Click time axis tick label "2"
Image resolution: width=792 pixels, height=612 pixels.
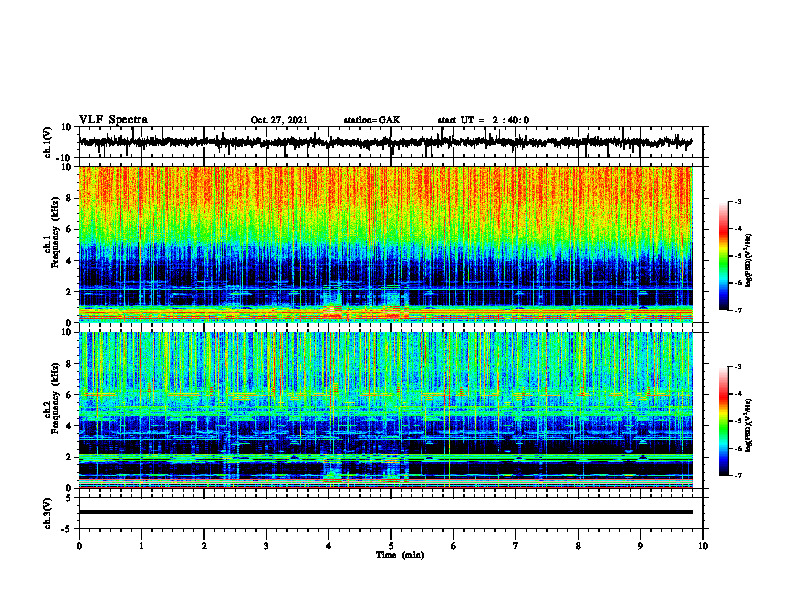tap(204, 546)
